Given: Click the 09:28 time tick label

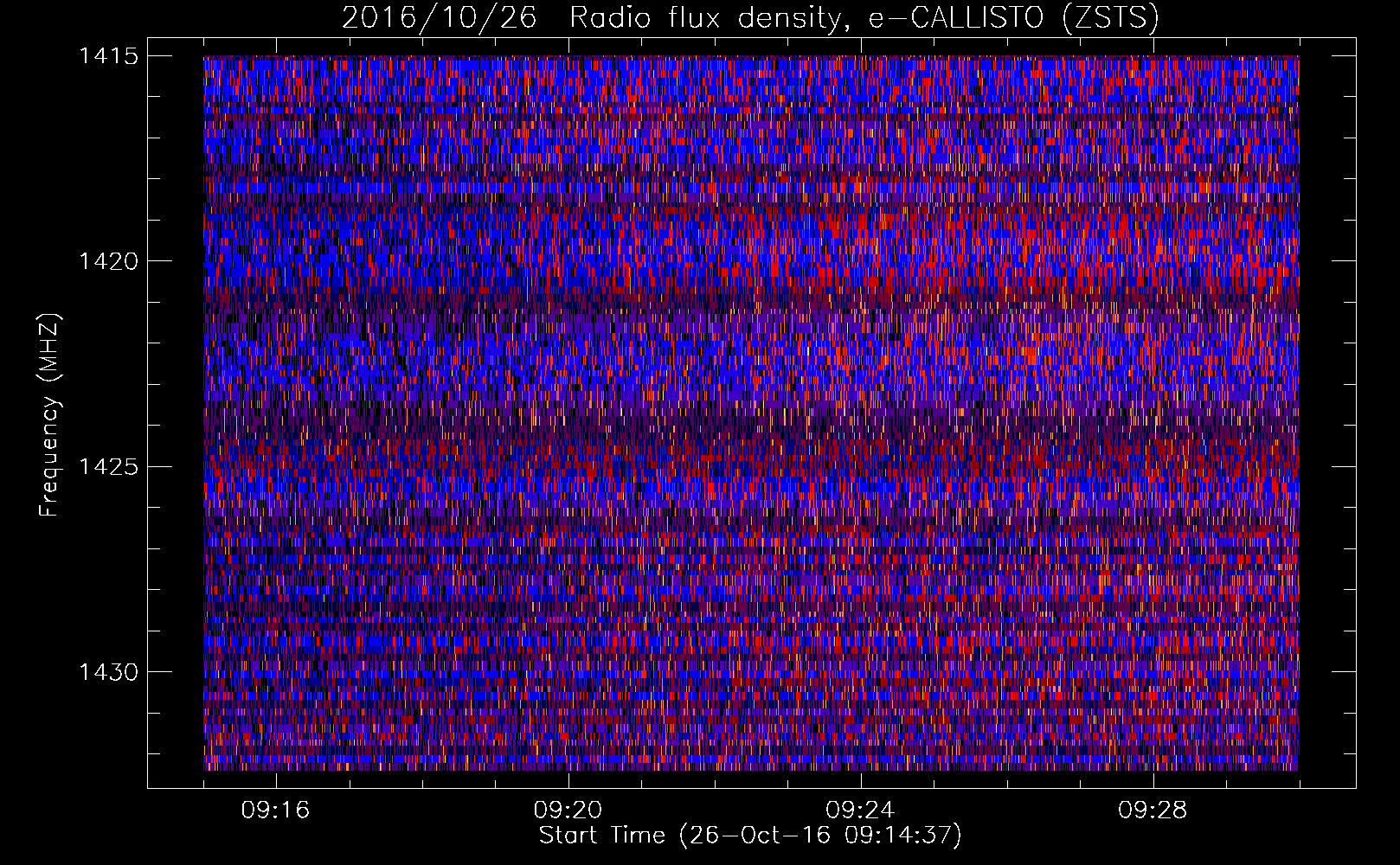Looking at the screenshot, I should tap(1153, 811).
